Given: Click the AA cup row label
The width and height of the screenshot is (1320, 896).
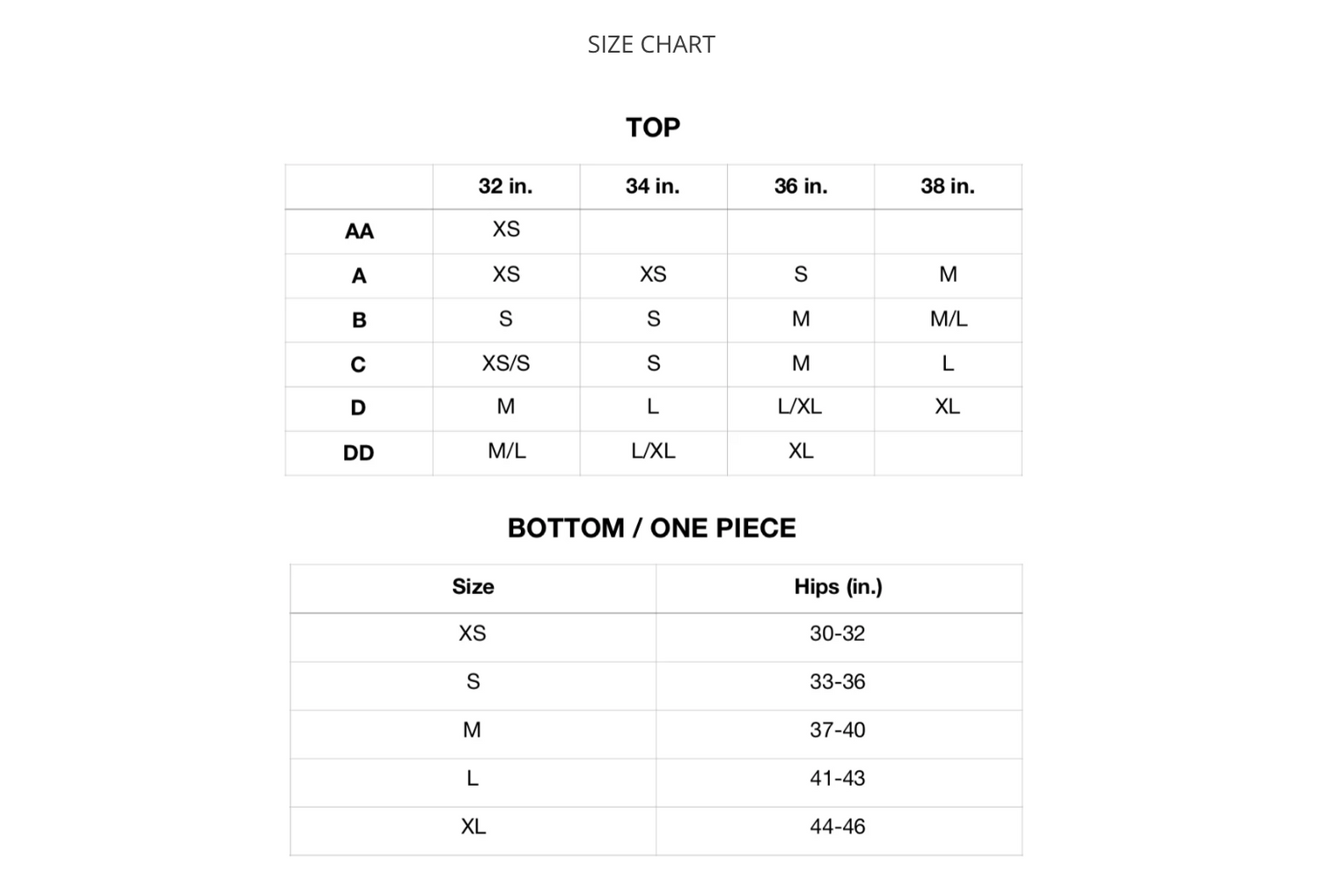Looking at the screenshot, I should pyautogui.click(x=359, y=231).
